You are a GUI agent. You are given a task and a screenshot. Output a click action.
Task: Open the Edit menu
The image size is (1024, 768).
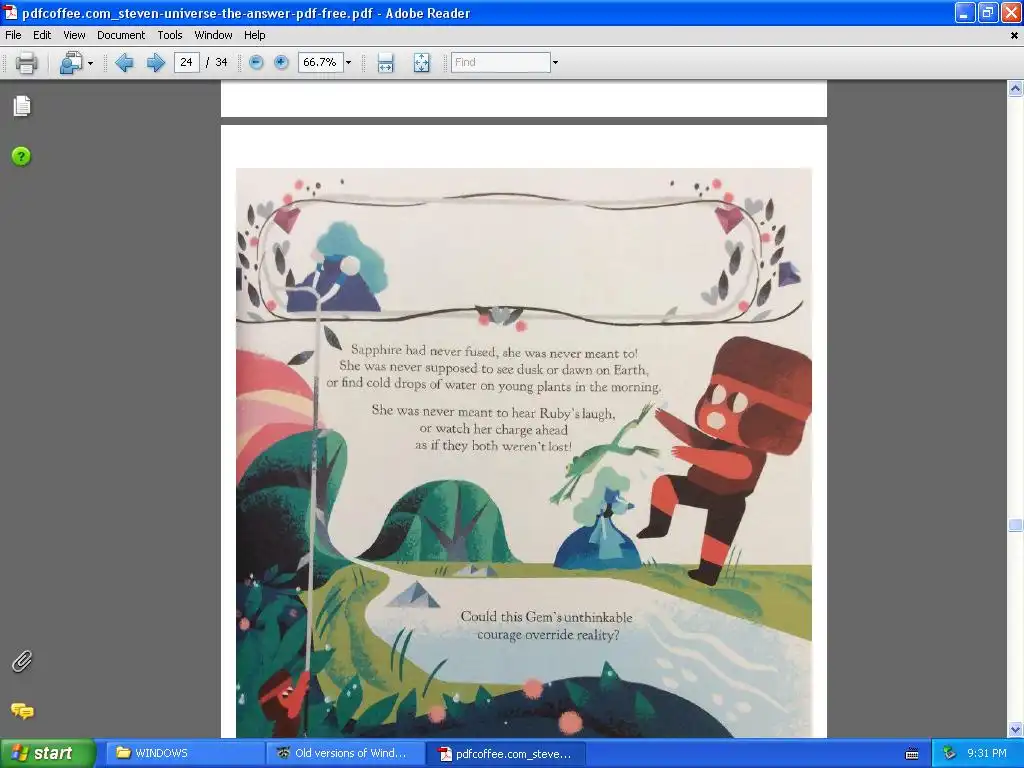click(x=42, y=35)
